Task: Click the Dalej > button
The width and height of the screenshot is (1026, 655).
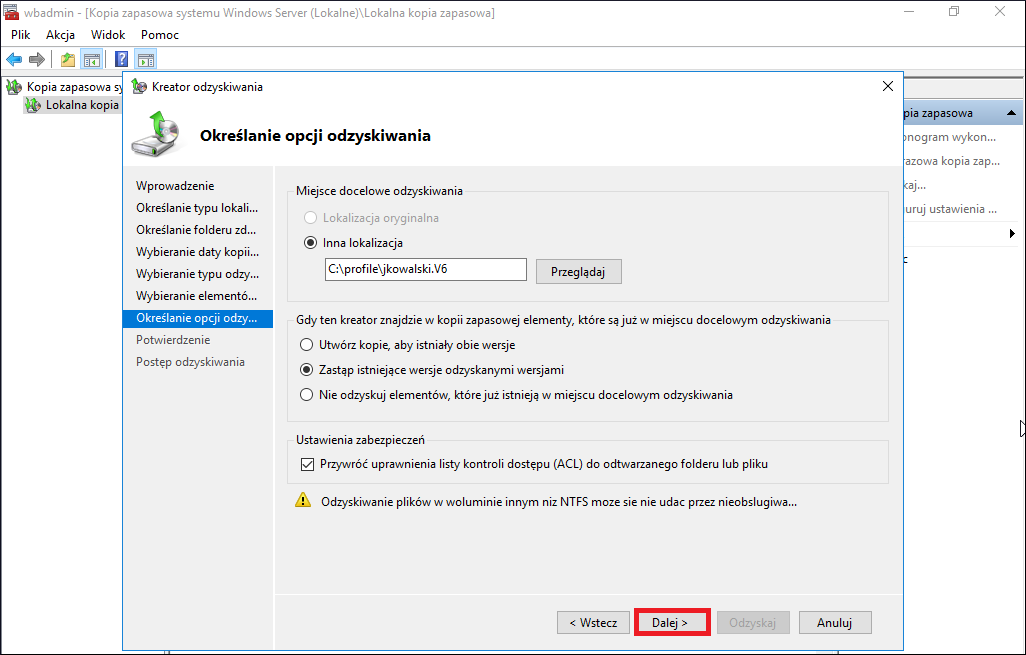Action: tap(671, 622)
